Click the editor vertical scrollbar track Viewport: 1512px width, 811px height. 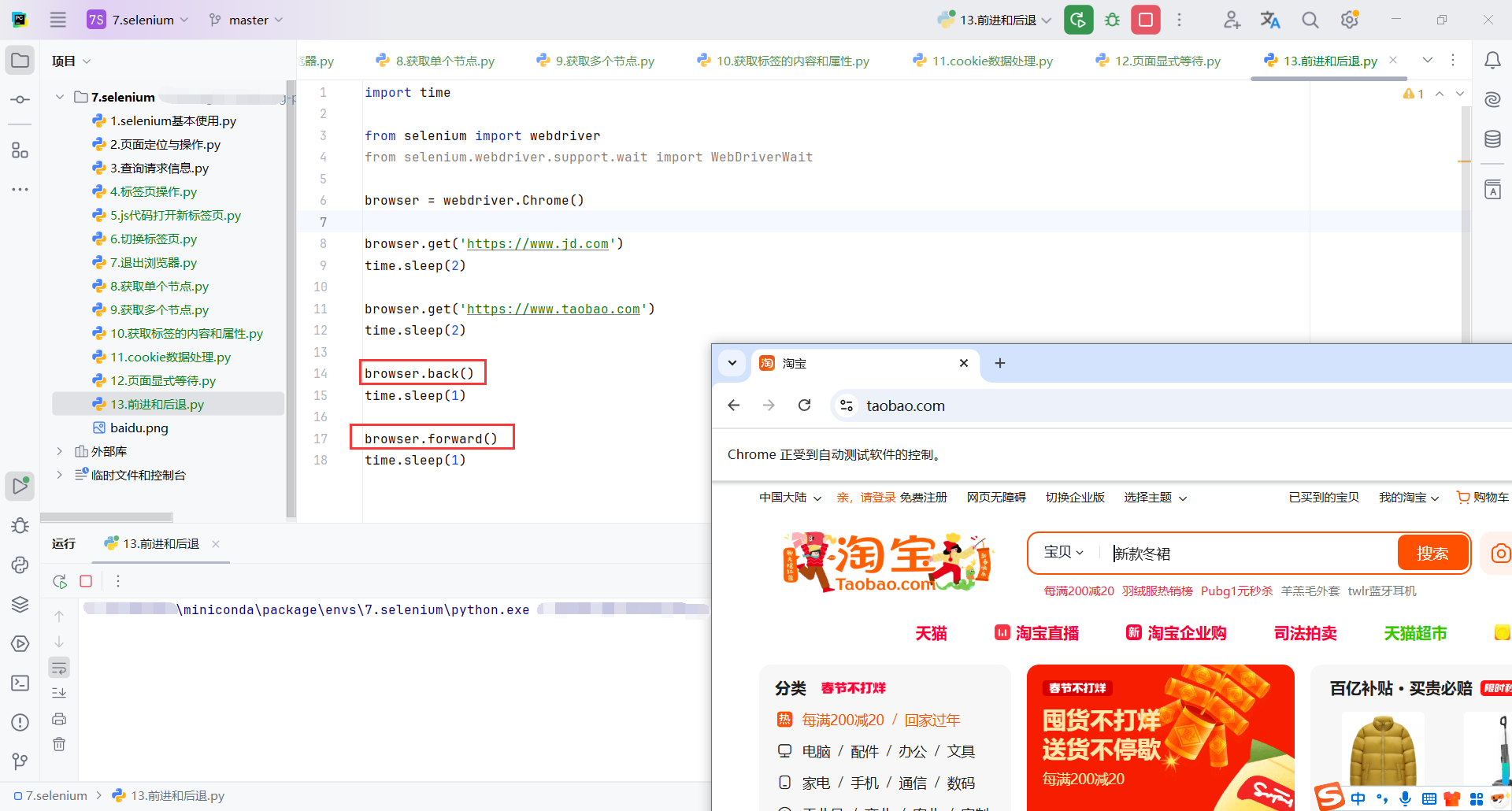[x=1466, y=224]
